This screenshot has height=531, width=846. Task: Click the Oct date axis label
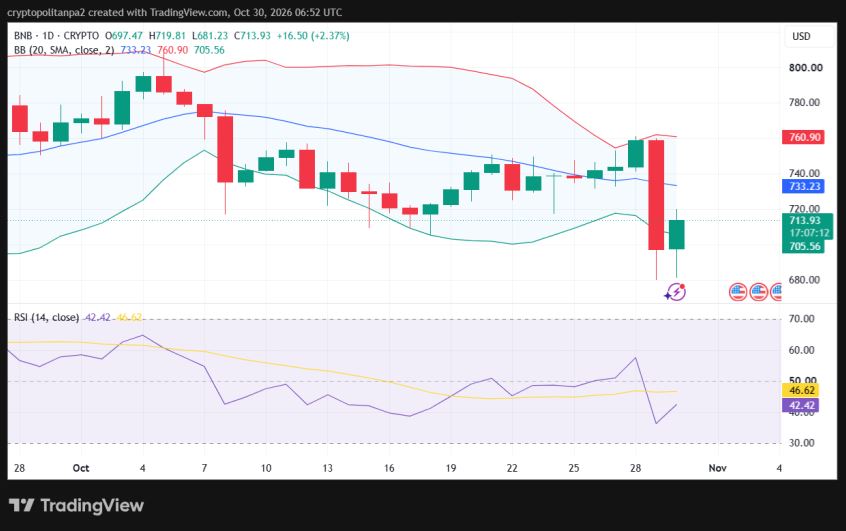(x=81, y=468)
